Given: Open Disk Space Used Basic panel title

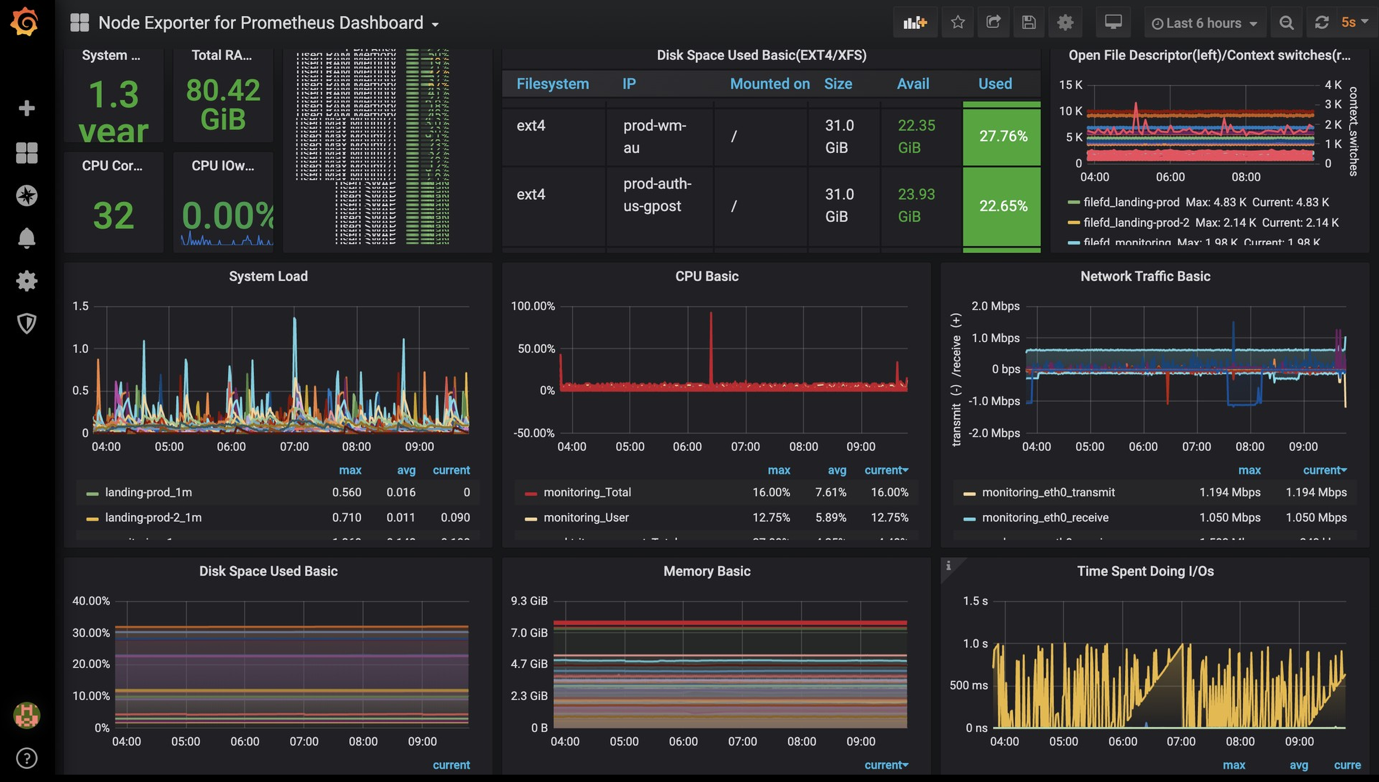Looking at the screenshot, I should [268, 571].
